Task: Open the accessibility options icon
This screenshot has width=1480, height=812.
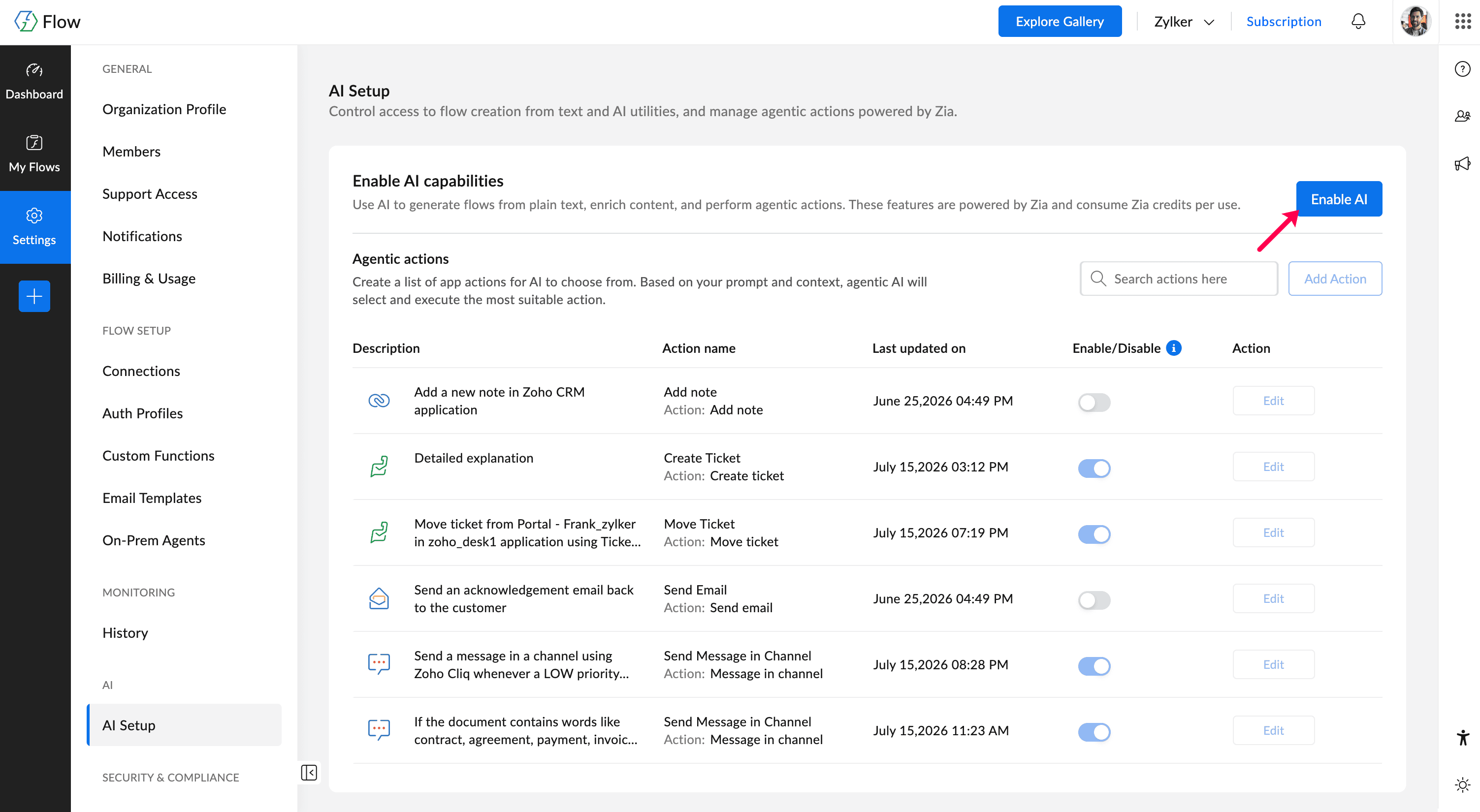Action: [x=1463, y=737]
